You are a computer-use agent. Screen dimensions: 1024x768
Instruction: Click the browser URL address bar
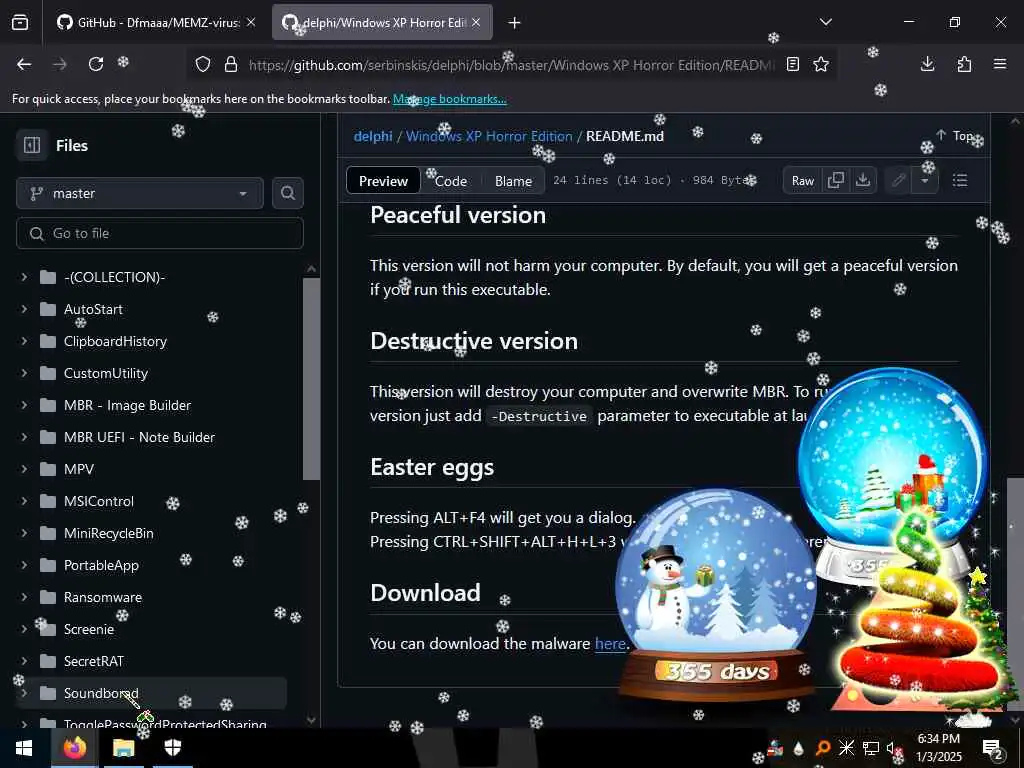[x=511, y=65]
